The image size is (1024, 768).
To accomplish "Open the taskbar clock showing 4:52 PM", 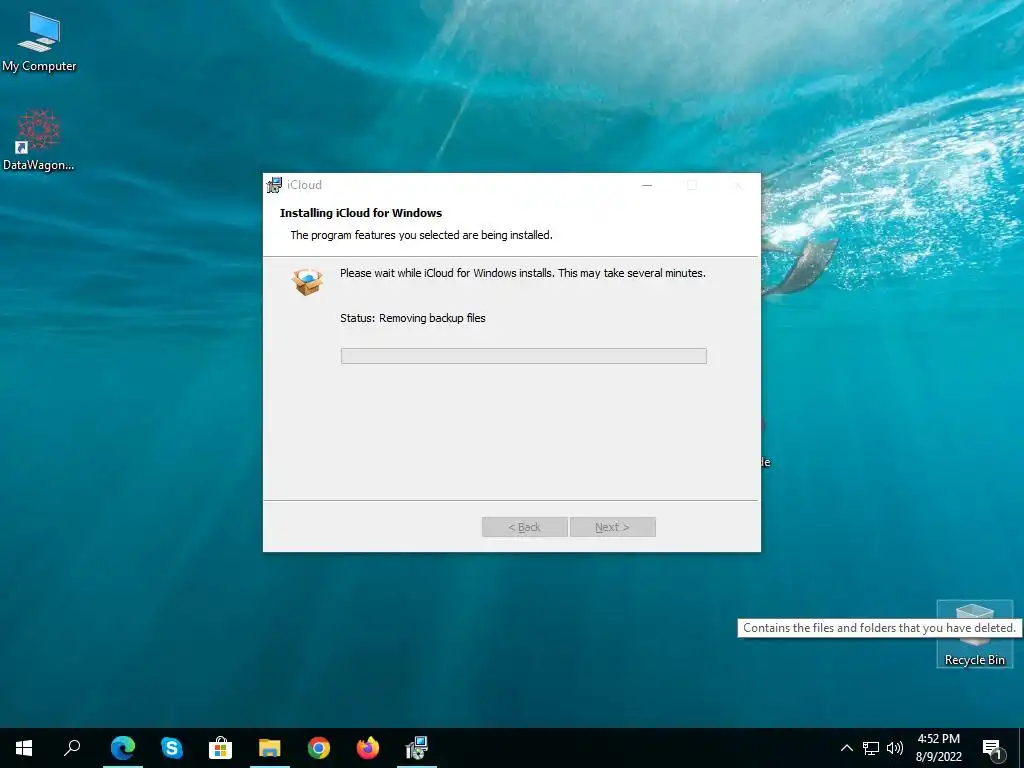I will tap(938, 748).
